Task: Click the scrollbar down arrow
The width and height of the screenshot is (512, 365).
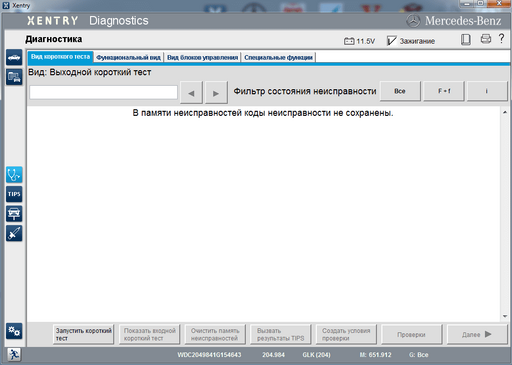Action: [505, 316]
